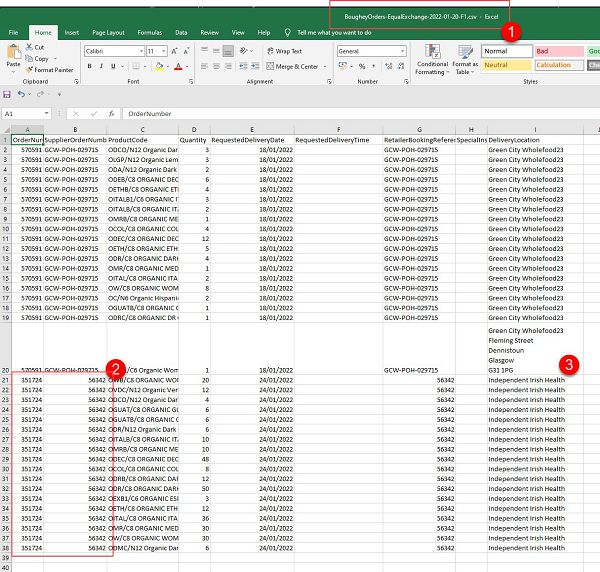Image resolution: width=600 pixels, height=572 pixels.
Task: Switch to the Formulas tab
Action: [x=150, y=33]
